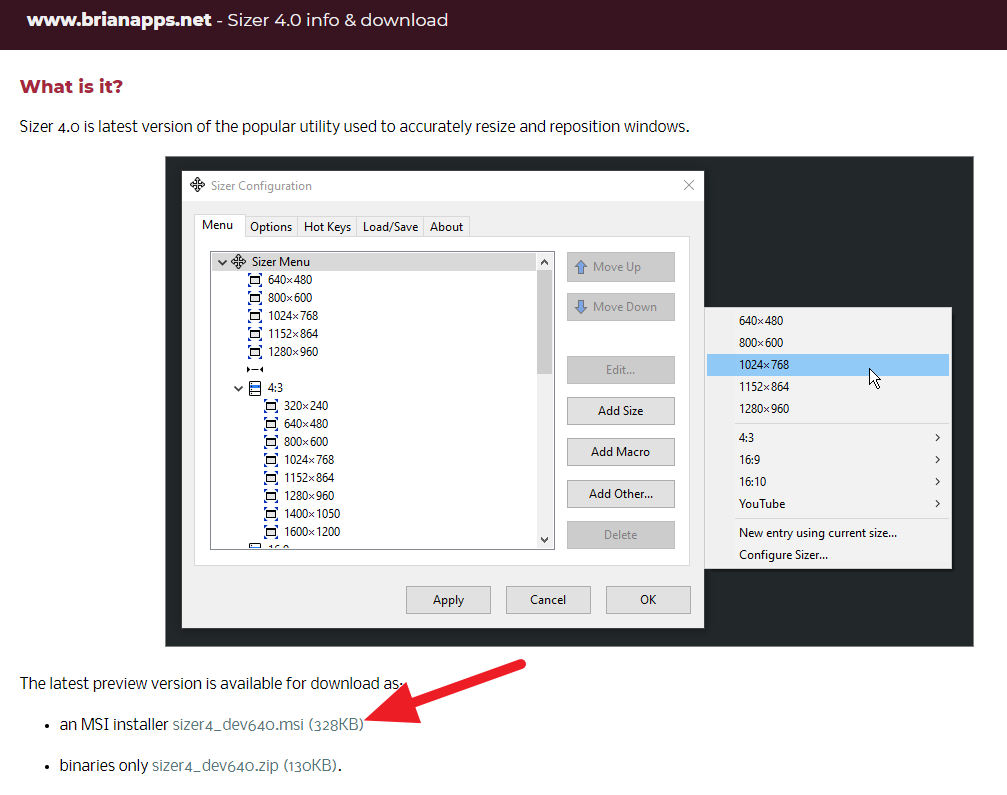1007x795 pixels.
Task: Click the icon beside 4:3 group's 1152×864
Action: [271, 478]
